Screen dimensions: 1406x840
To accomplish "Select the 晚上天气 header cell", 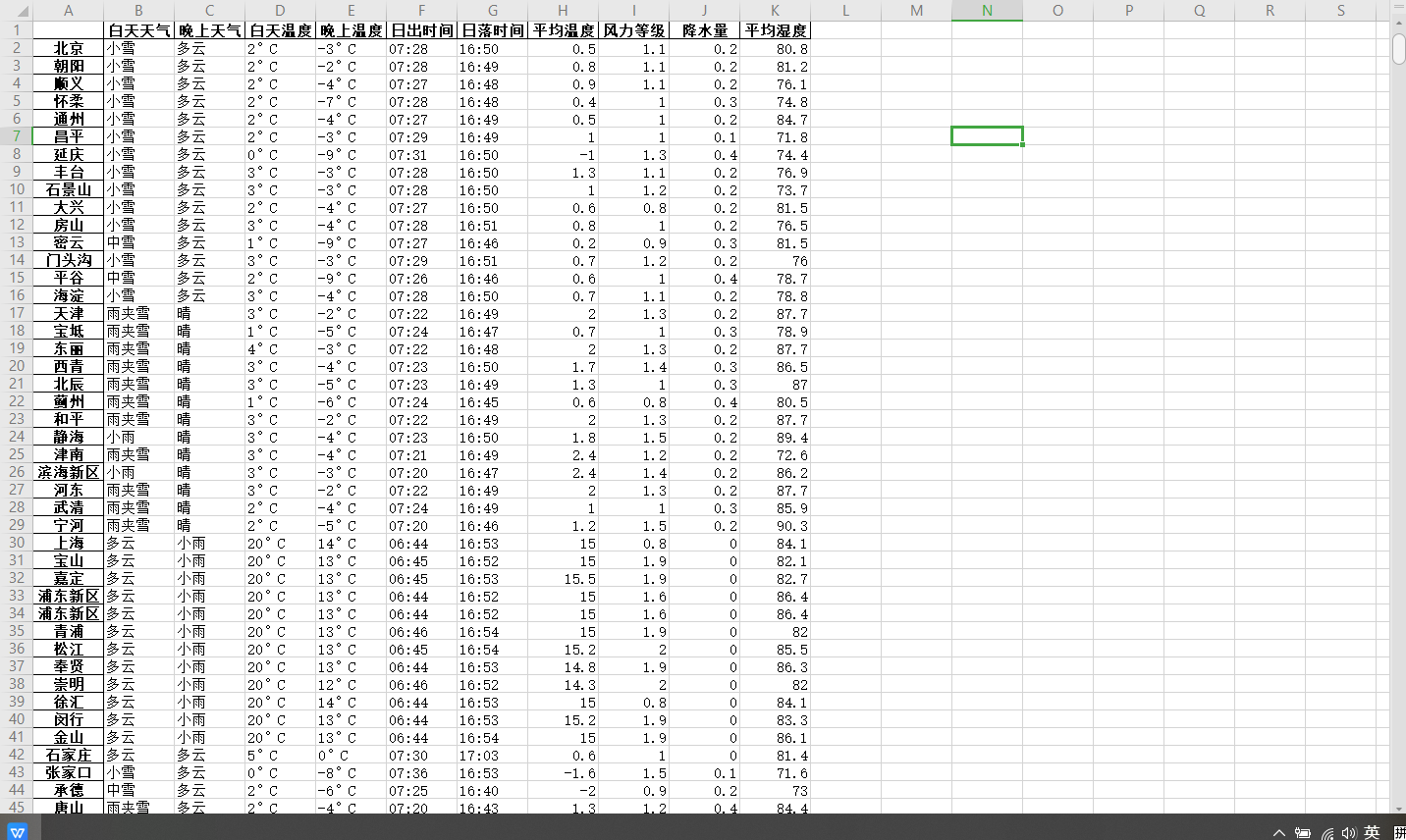I will pyautogui.click(x=209, y=30).
